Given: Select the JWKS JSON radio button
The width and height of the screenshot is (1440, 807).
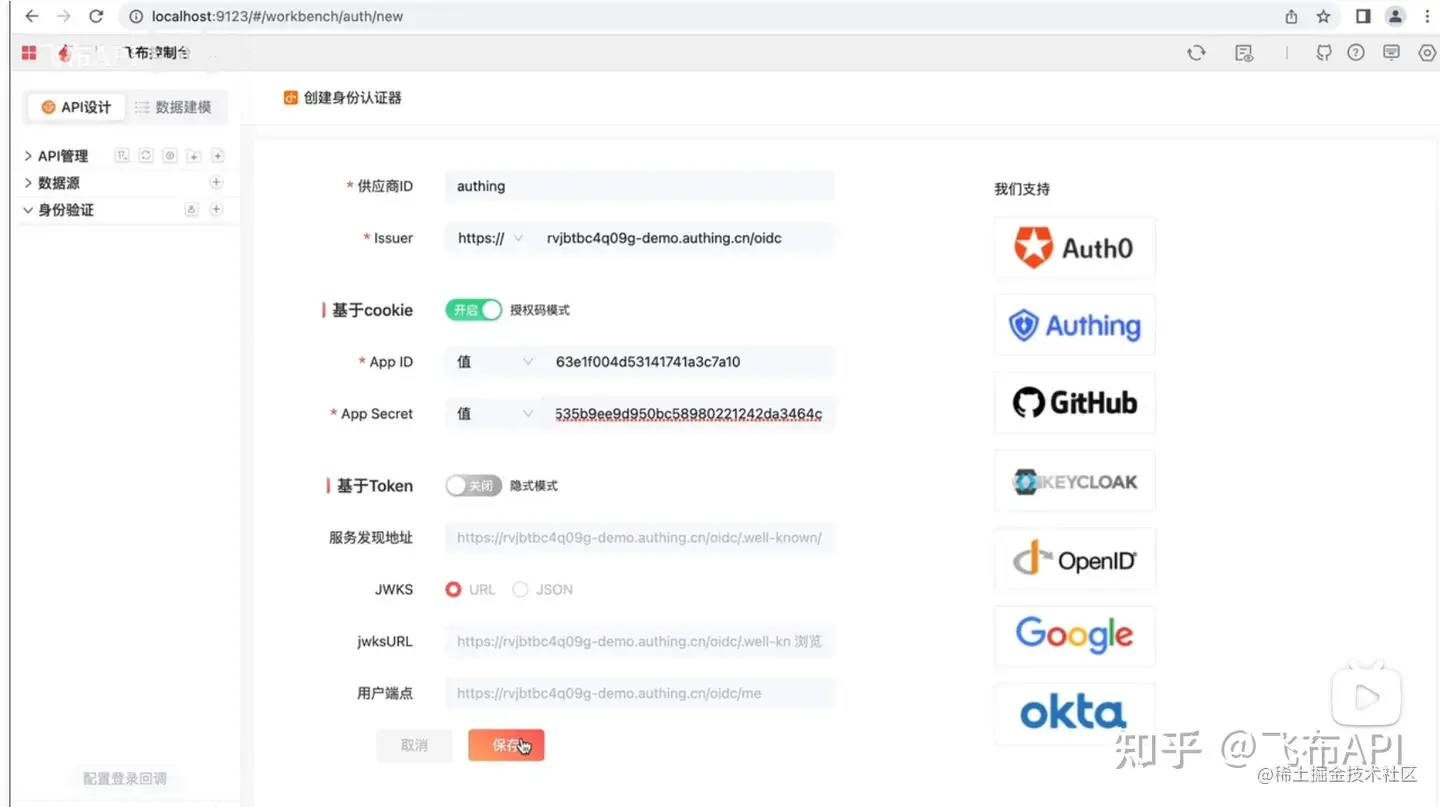Looking at the screenshot, I should pos(520,590).
